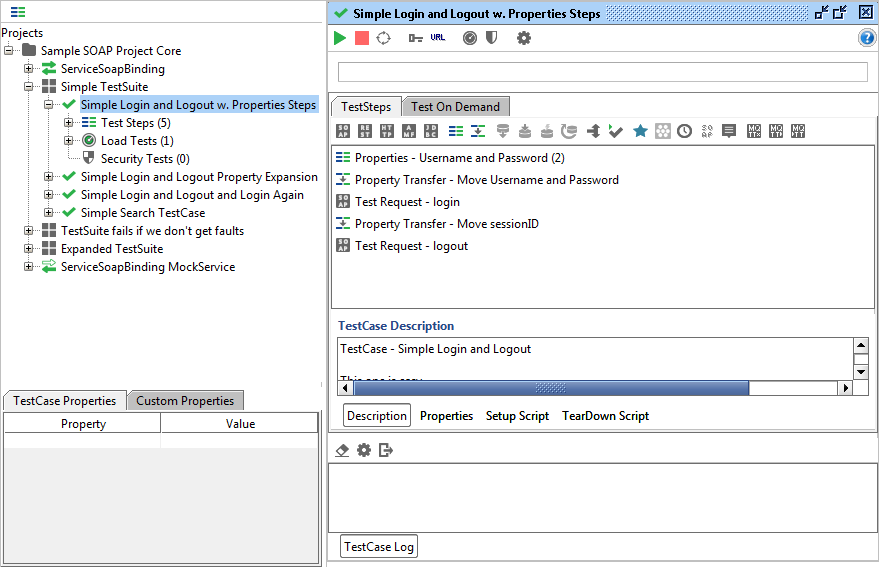The width and height of the screenshot is (879, 567).
Task: Select the Description bottom tab
Action: click(x=377, y=416)
